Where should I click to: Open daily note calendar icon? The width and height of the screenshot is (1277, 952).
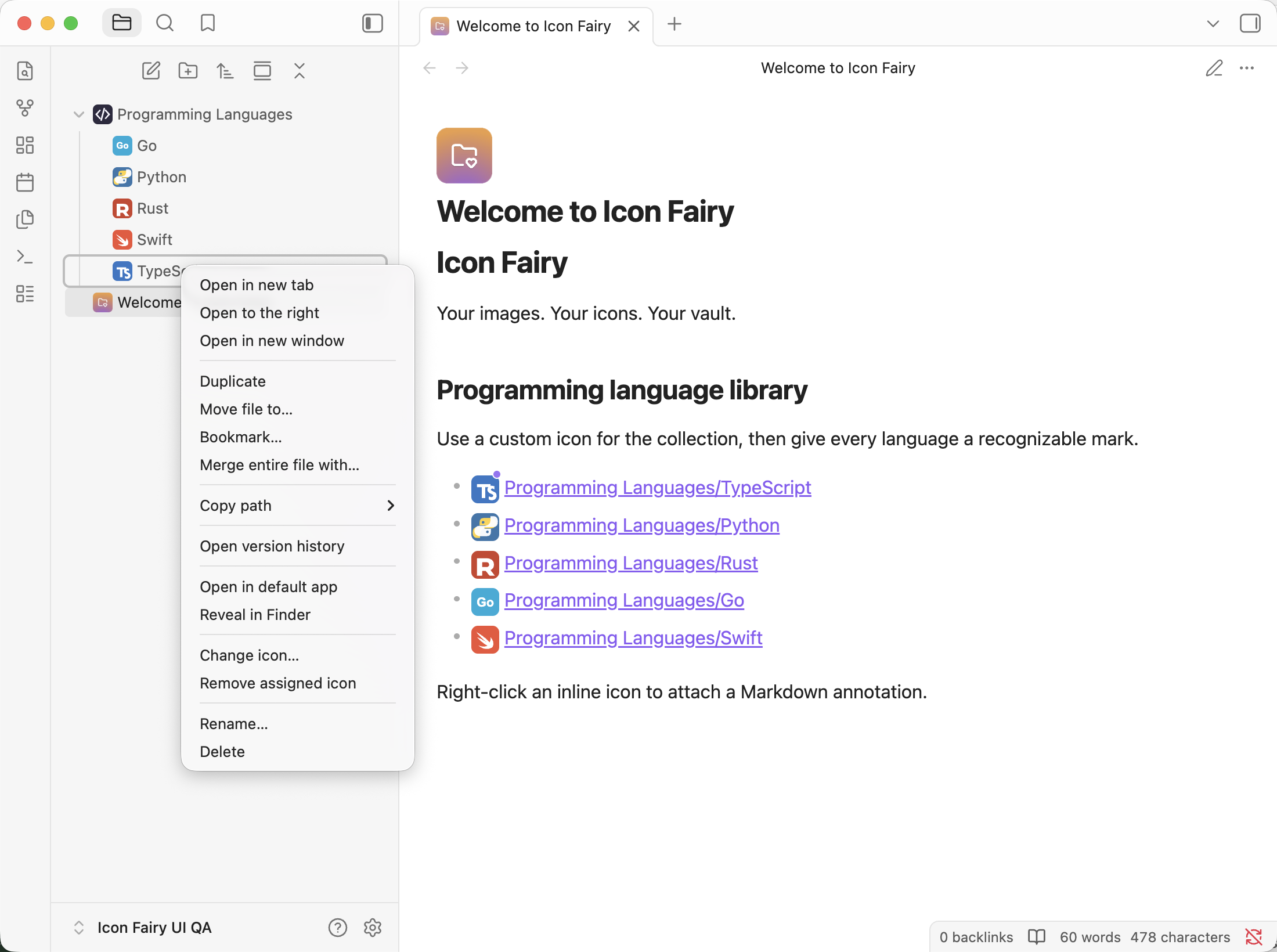[x=25, y=182]
